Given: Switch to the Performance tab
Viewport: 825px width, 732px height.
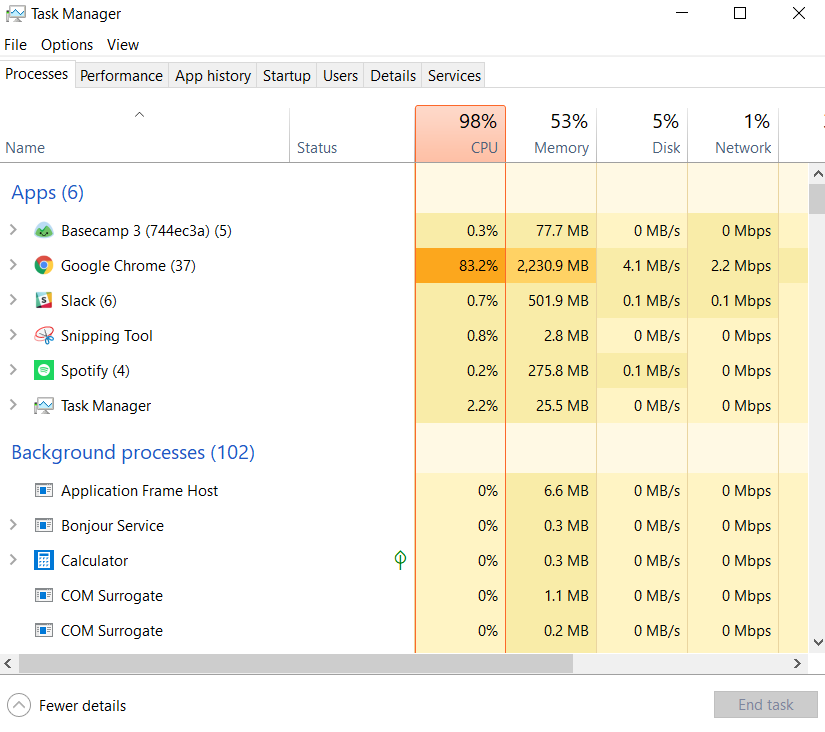Looking at the screenshot, I should click(x=122, y=76).
